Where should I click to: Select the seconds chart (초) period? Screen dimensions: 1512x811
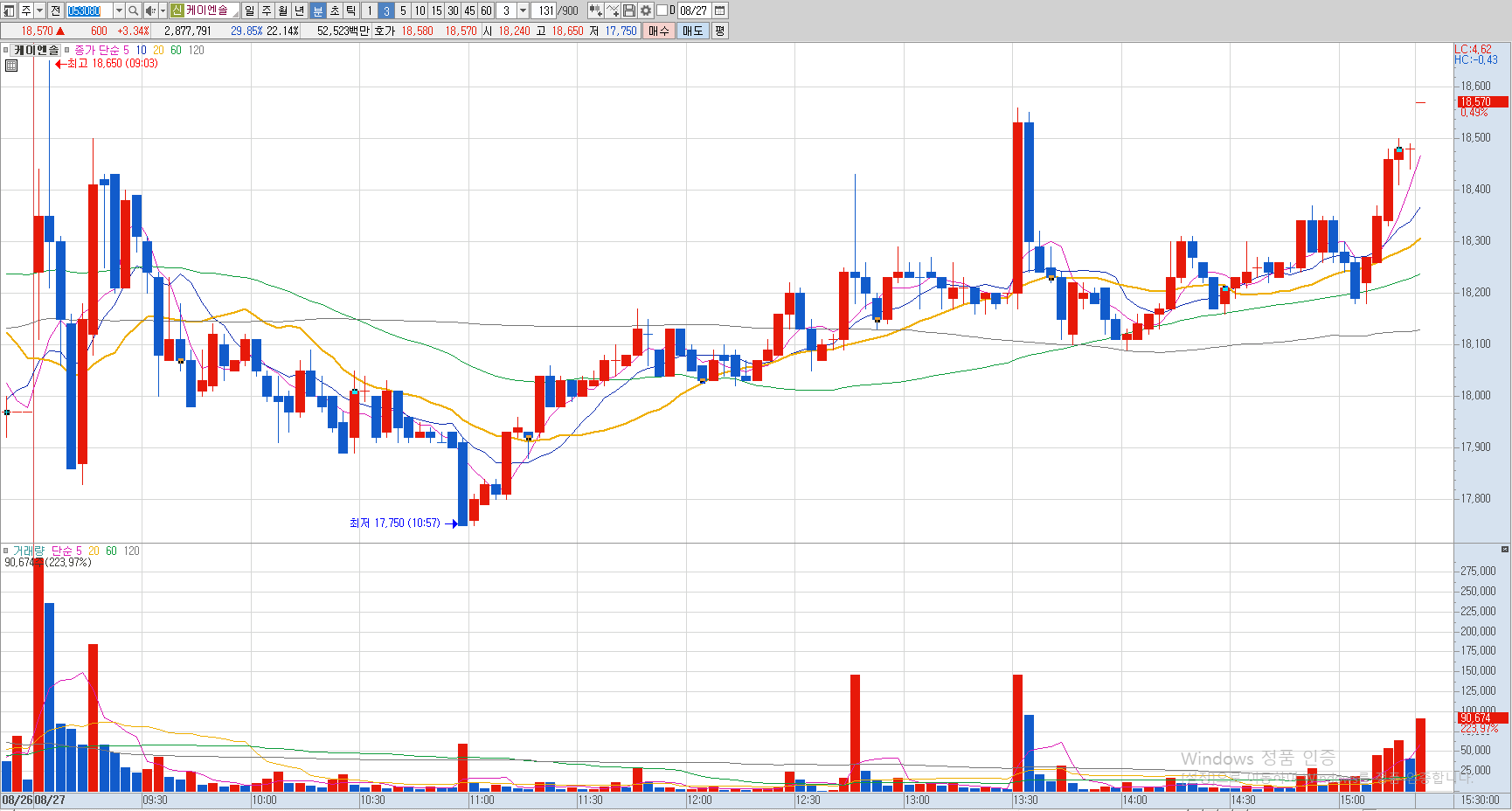pos(335,10)
